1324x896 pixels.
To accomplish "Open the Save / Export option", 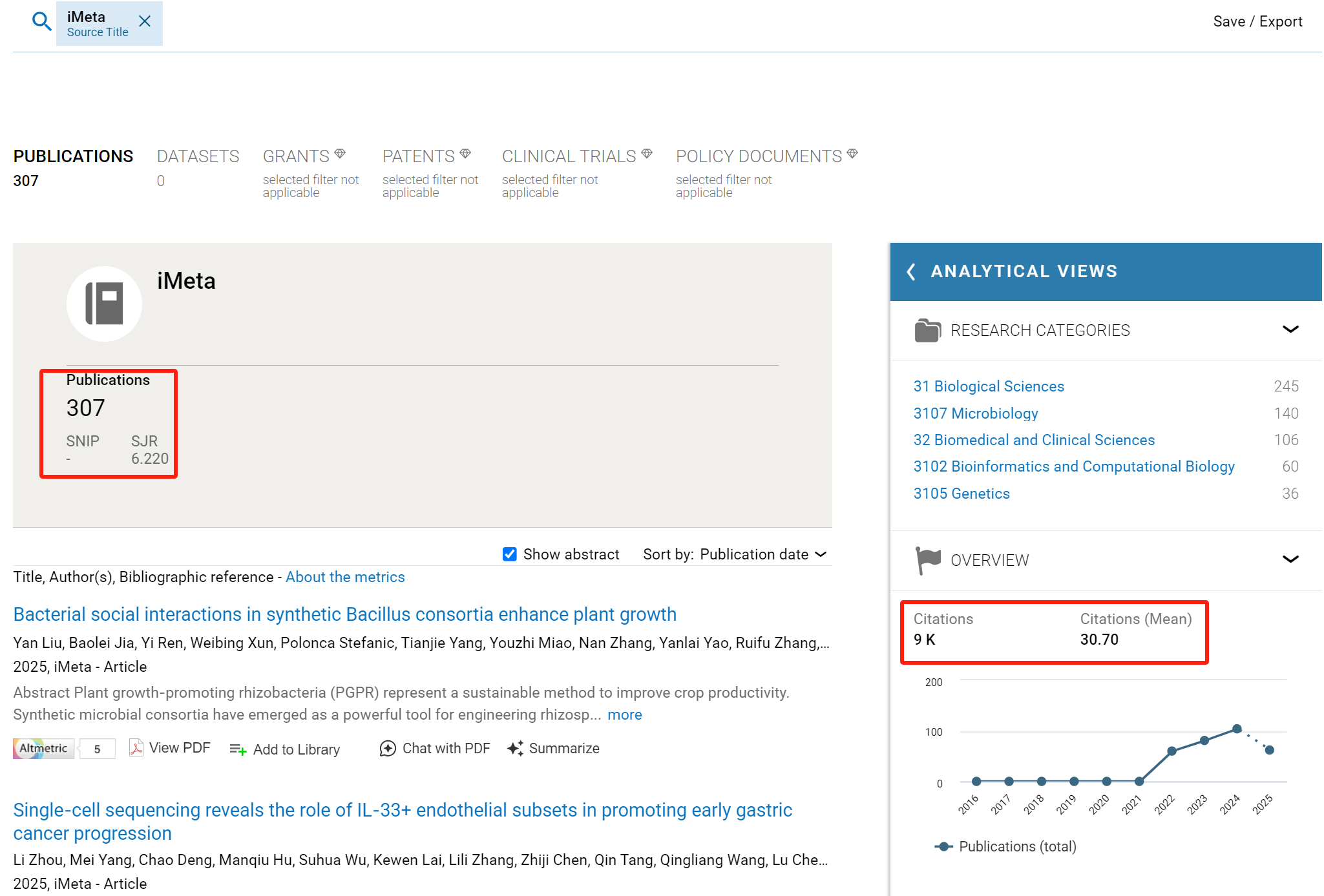I will tap(1257, 21).
